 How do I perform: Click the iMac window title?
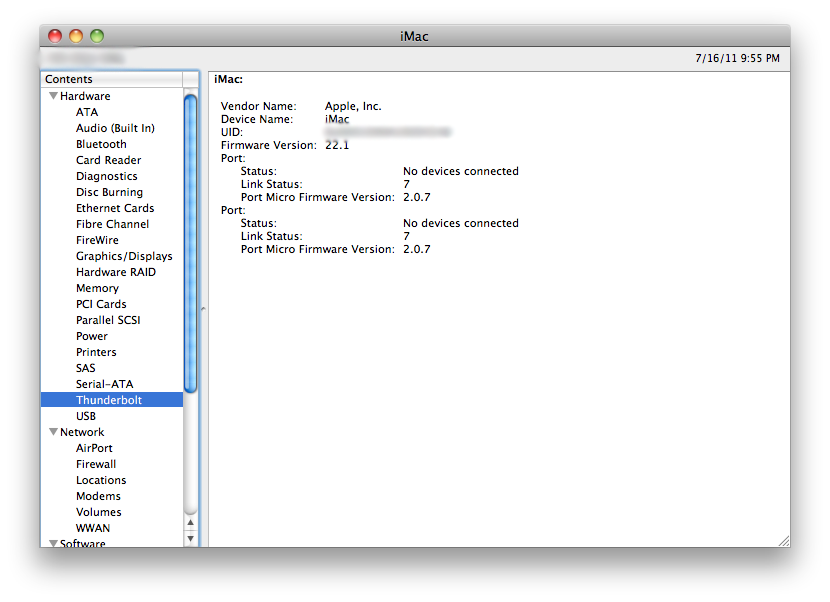pos(414,36)
